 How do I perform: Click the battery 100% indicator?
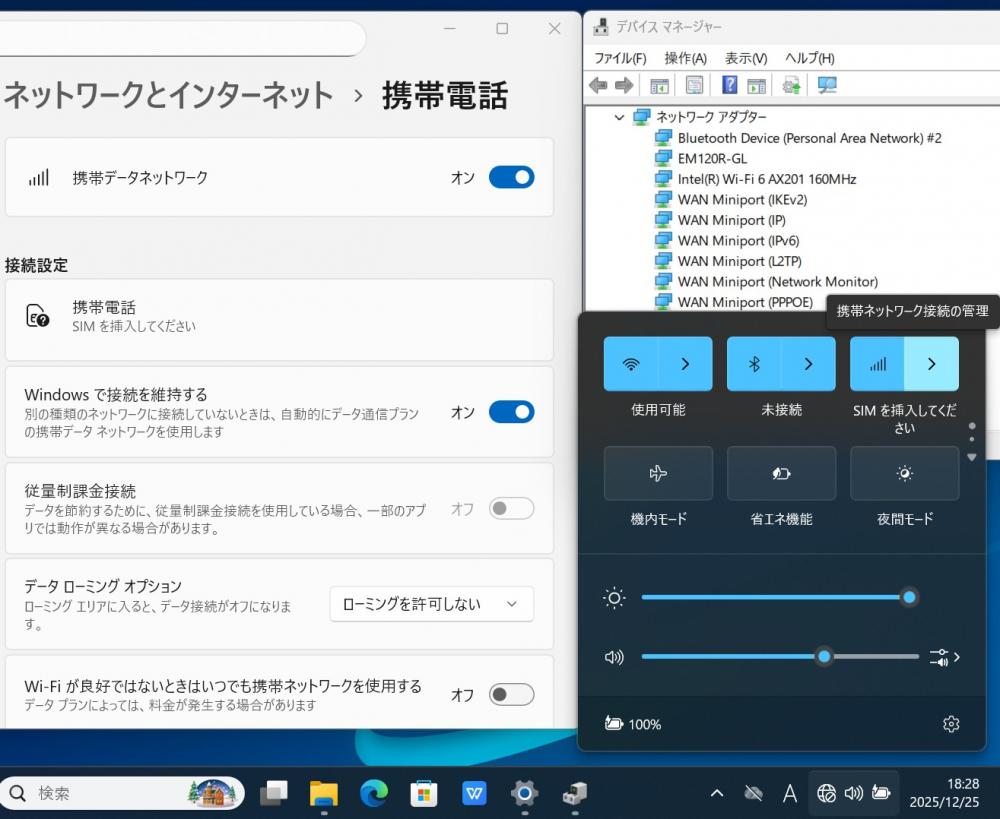pyautogui.click(x=634, y=724)
